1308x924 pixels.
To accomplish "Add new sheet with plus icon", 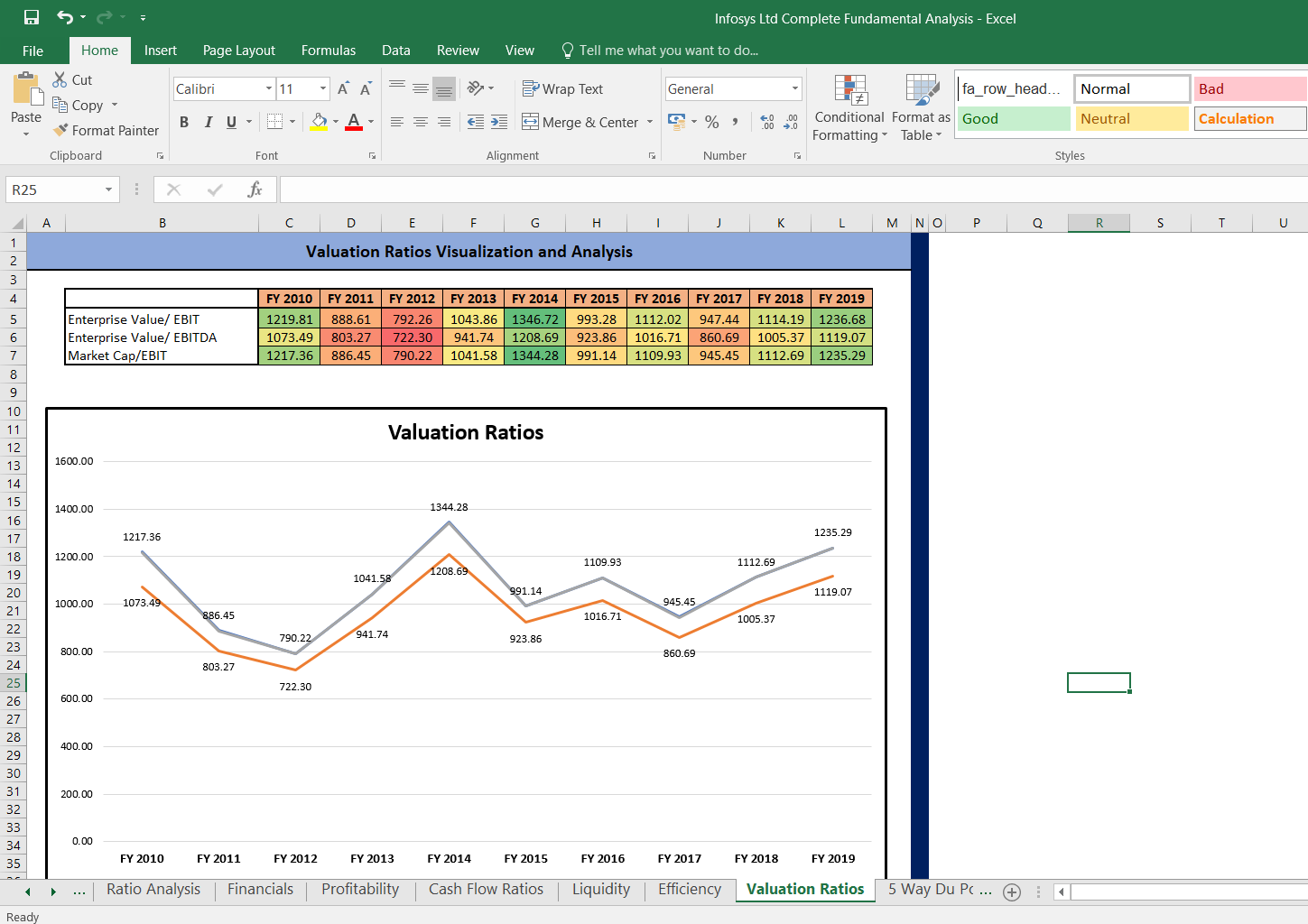I will coord(1012,892).
